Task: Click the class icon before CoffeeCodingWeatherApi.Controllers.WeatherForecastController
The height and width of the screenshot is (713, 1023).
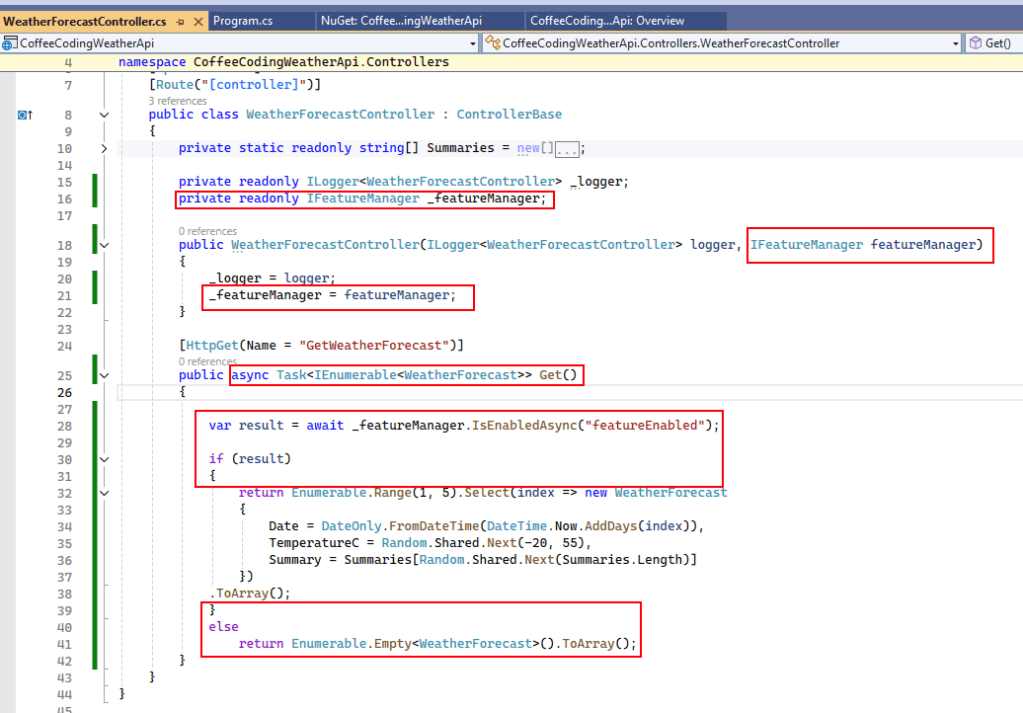Action: (492, 43)
